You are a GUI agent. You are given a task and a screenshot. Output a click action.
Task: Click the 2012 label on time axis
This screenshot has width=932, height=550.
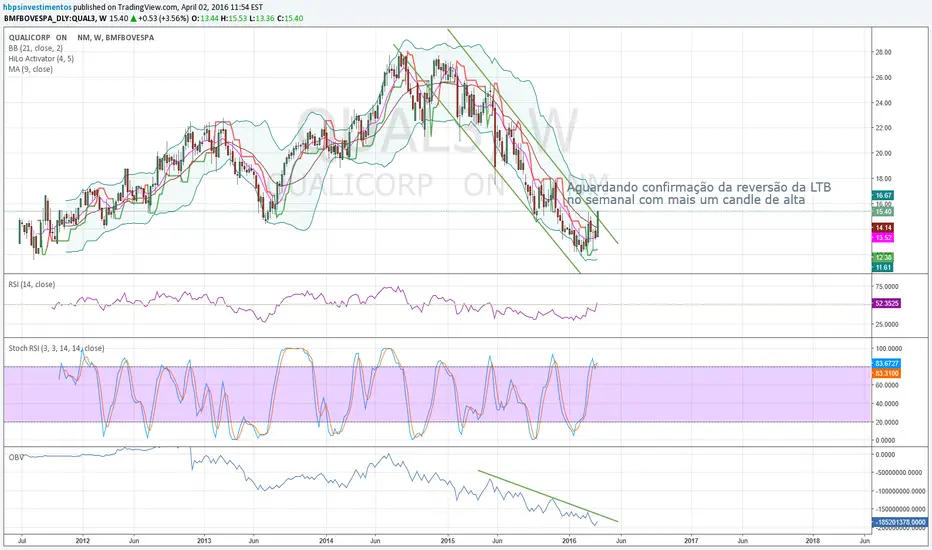click(x=83, y=541)
